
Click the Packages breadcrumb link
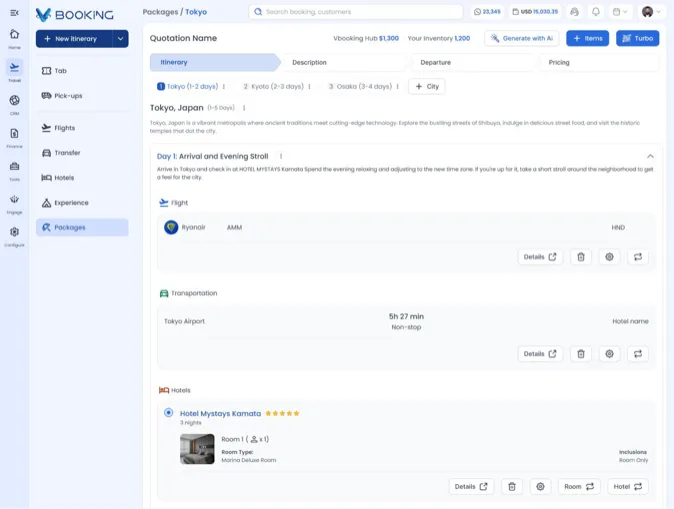coord(160,12)
